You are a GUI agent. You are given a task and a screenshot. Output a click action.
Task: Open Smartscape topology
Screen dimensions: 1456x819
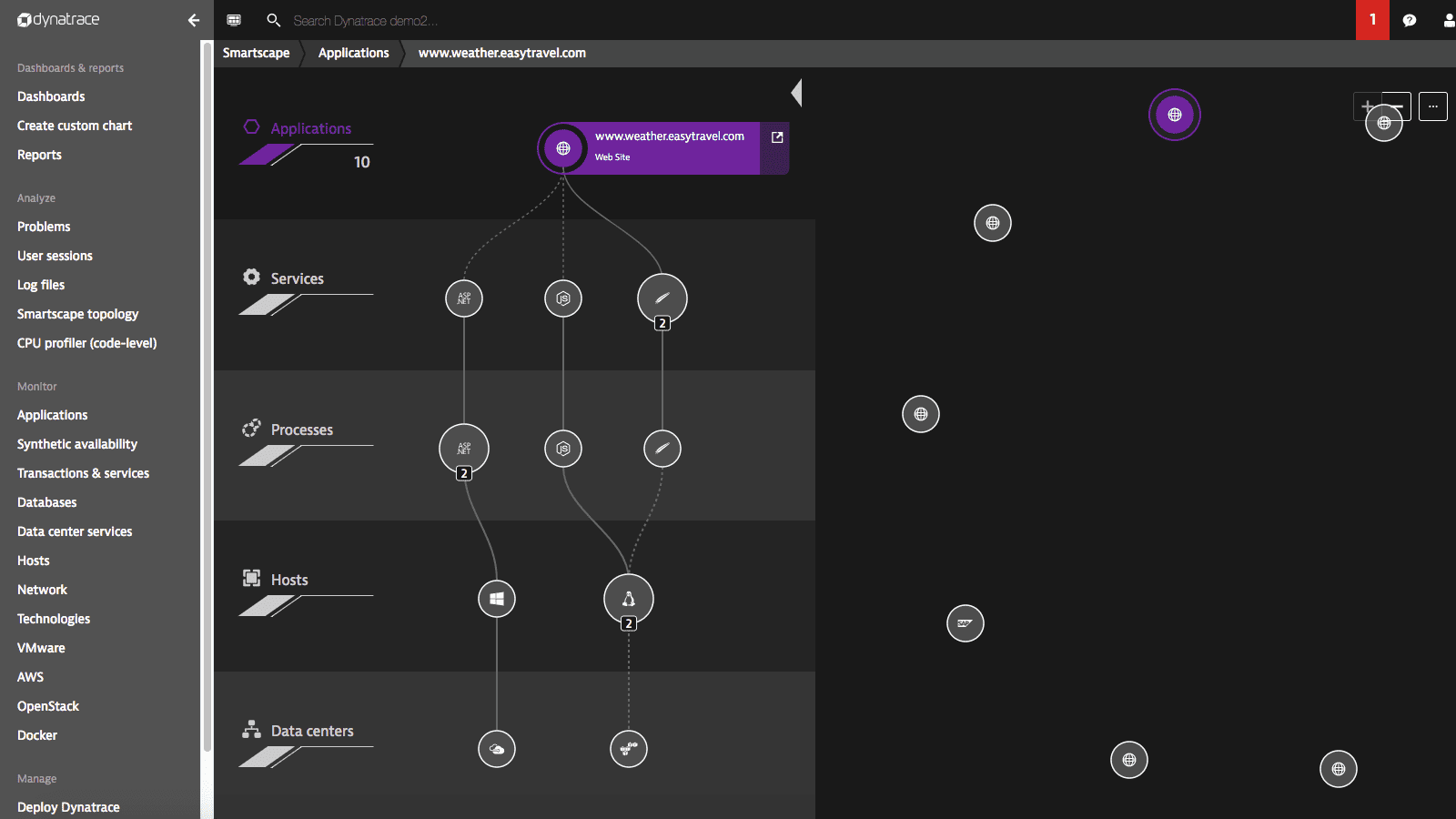pyautogui.click(x=77, y=314)
